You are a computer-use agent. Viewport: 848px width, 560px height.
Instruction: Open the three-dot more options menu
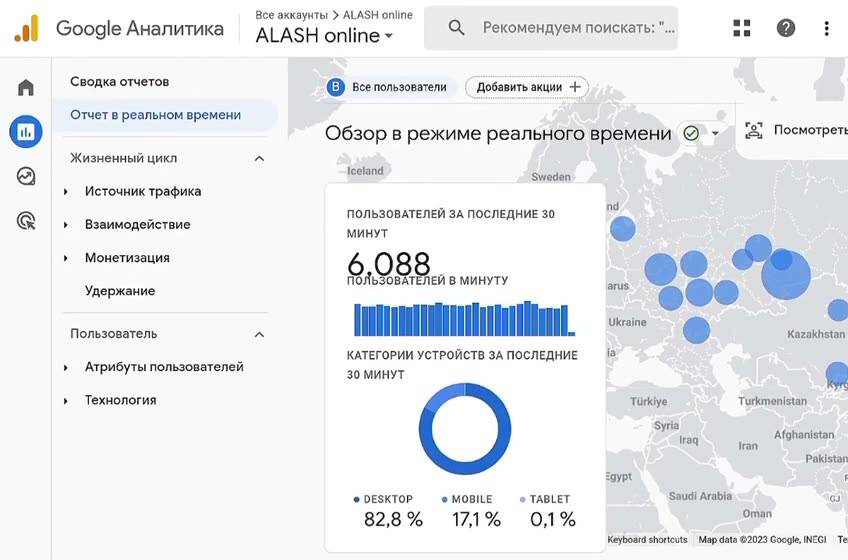coord(826,28)
